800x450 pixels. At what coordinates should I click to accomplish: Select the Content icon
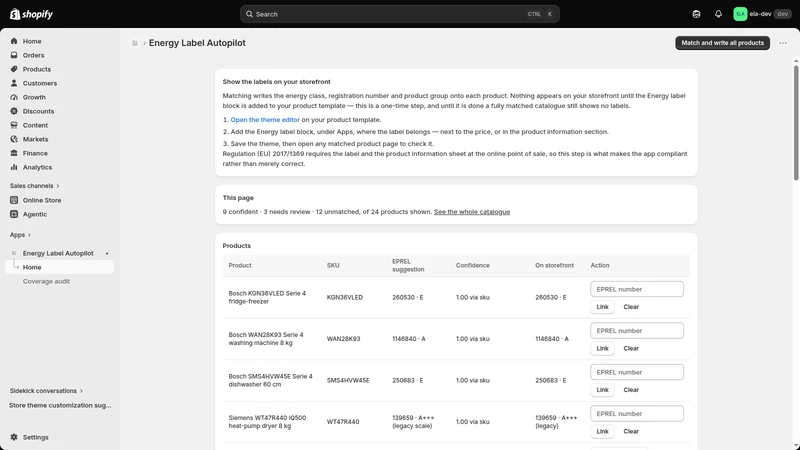coord(14,125)
